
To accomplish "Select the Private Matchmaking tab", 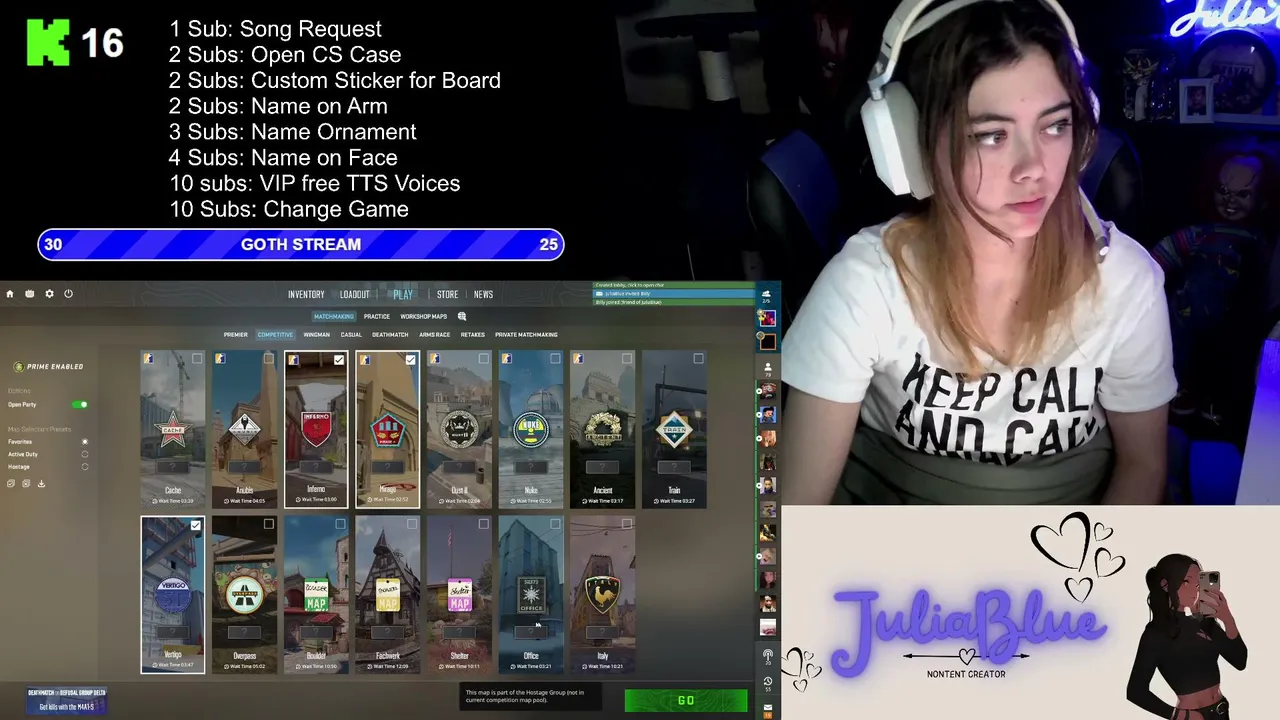I will [526, 335].
